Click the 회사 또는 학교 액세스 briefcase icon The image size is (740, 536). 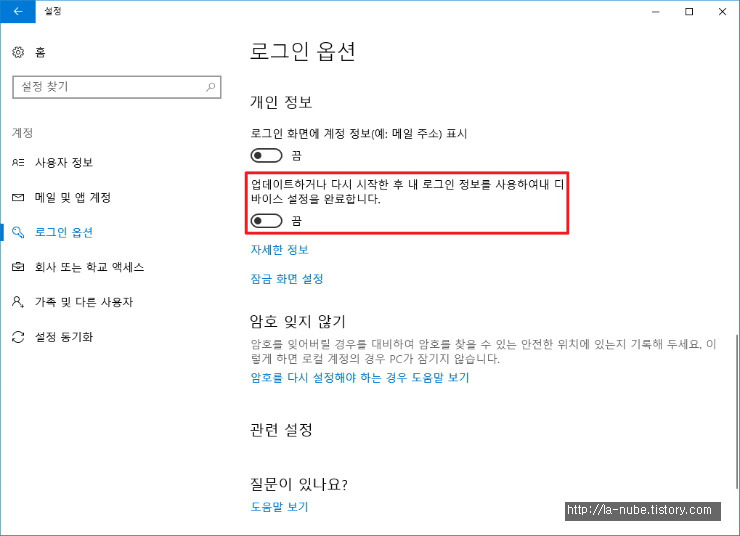18,267
